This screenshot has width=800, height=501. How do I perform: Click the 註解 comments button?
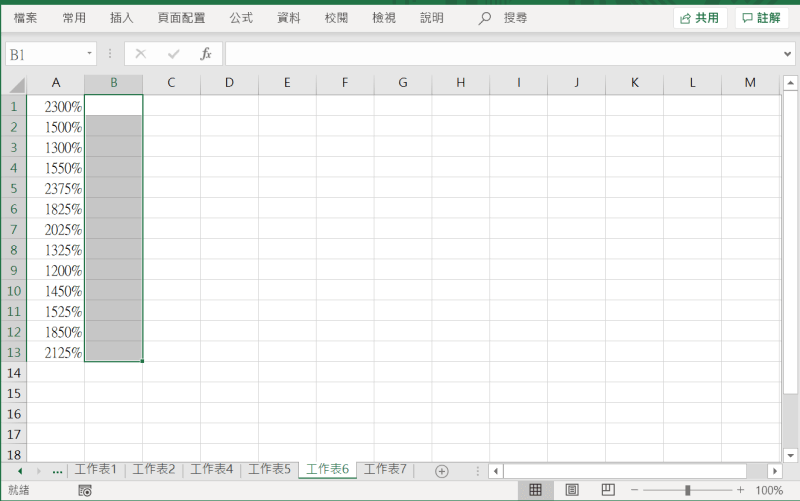point(761,18)
